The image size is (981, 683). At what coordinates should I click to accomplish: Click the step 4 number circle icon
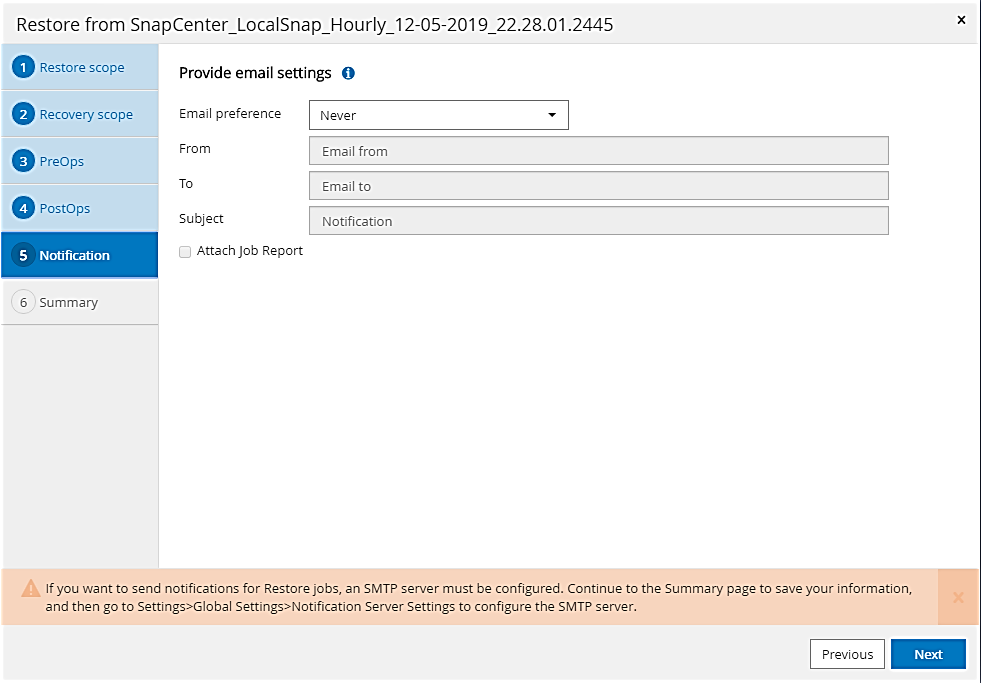pyautogui.click(x=23, y=208)
